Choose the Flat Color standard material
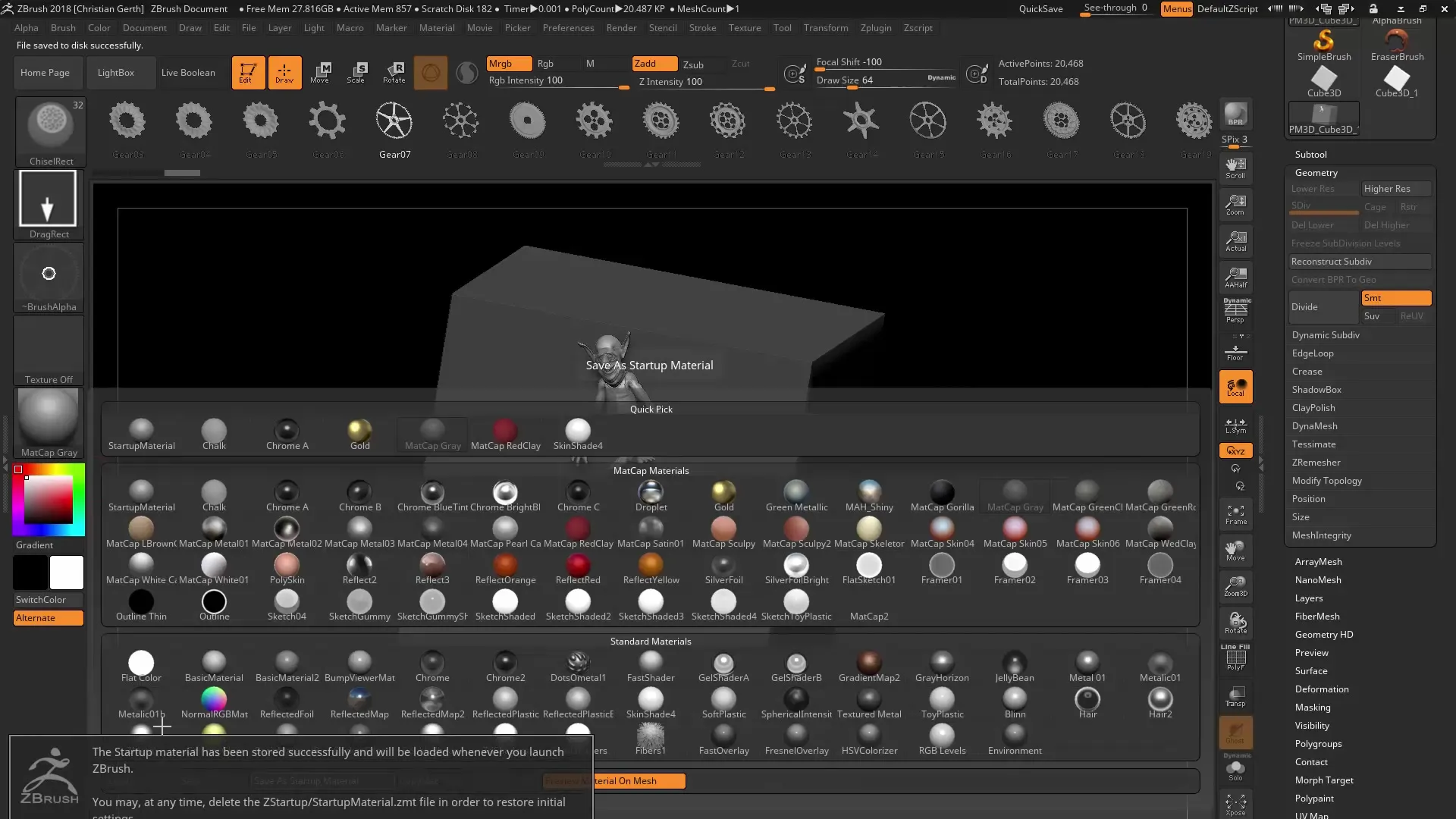Image resolution: width=1456 pixels, height=819 pixels. coord(141,667)
